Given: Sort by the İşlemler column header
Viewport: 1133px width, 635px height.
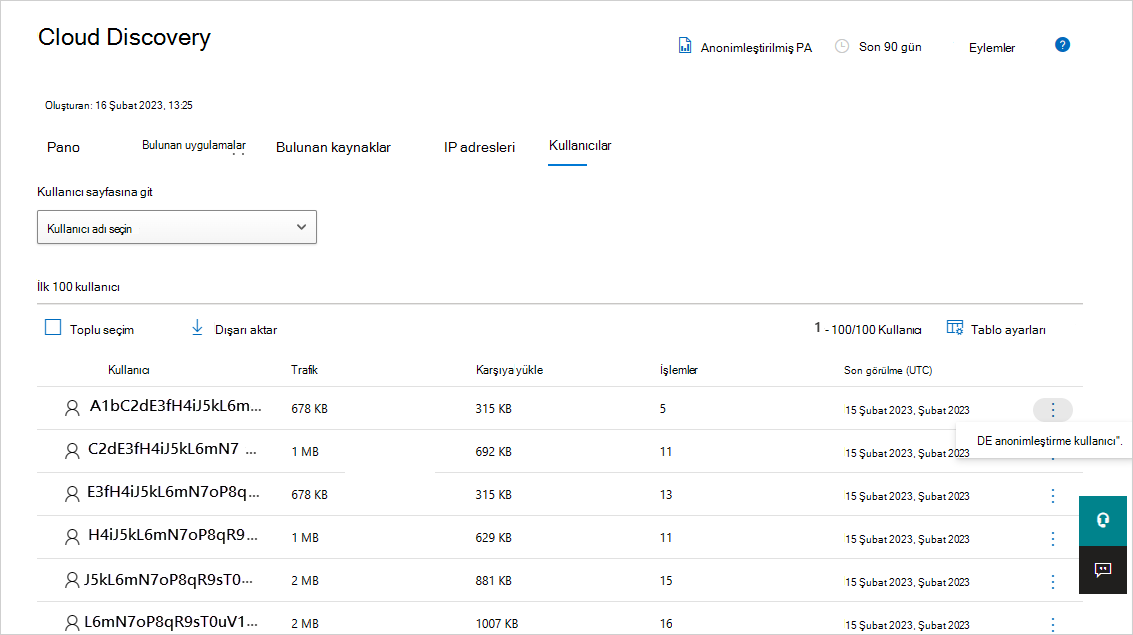Looking at the screenshot, I should tap(678, 370).
